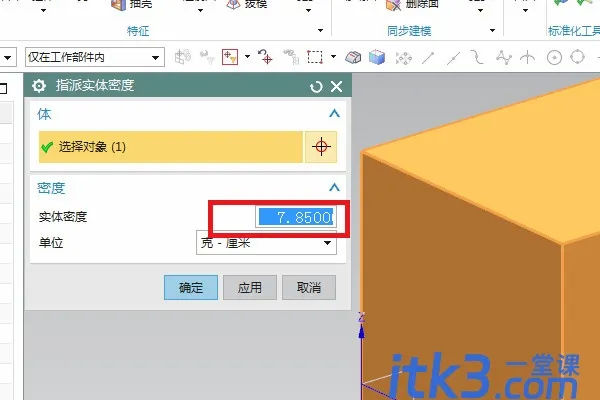This screenshot has height=400, width=600.
Task: Toggle the Intersection snap icon
Action: point(527,57)
